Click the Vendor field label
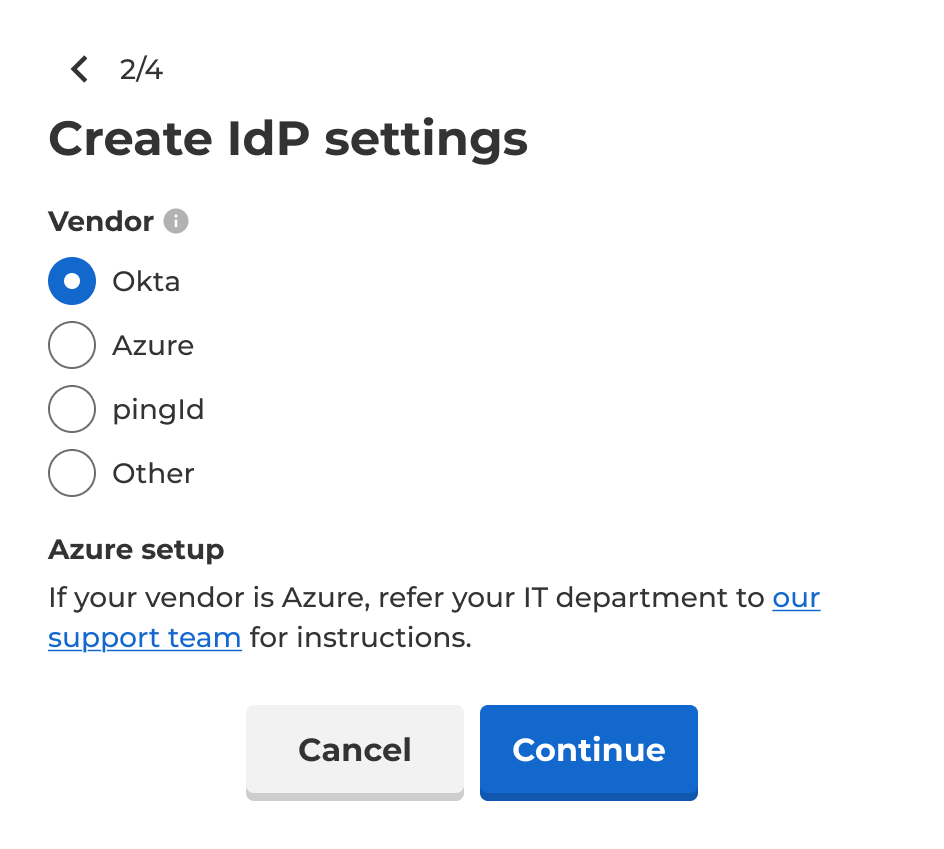 click(x=101, y=221)
